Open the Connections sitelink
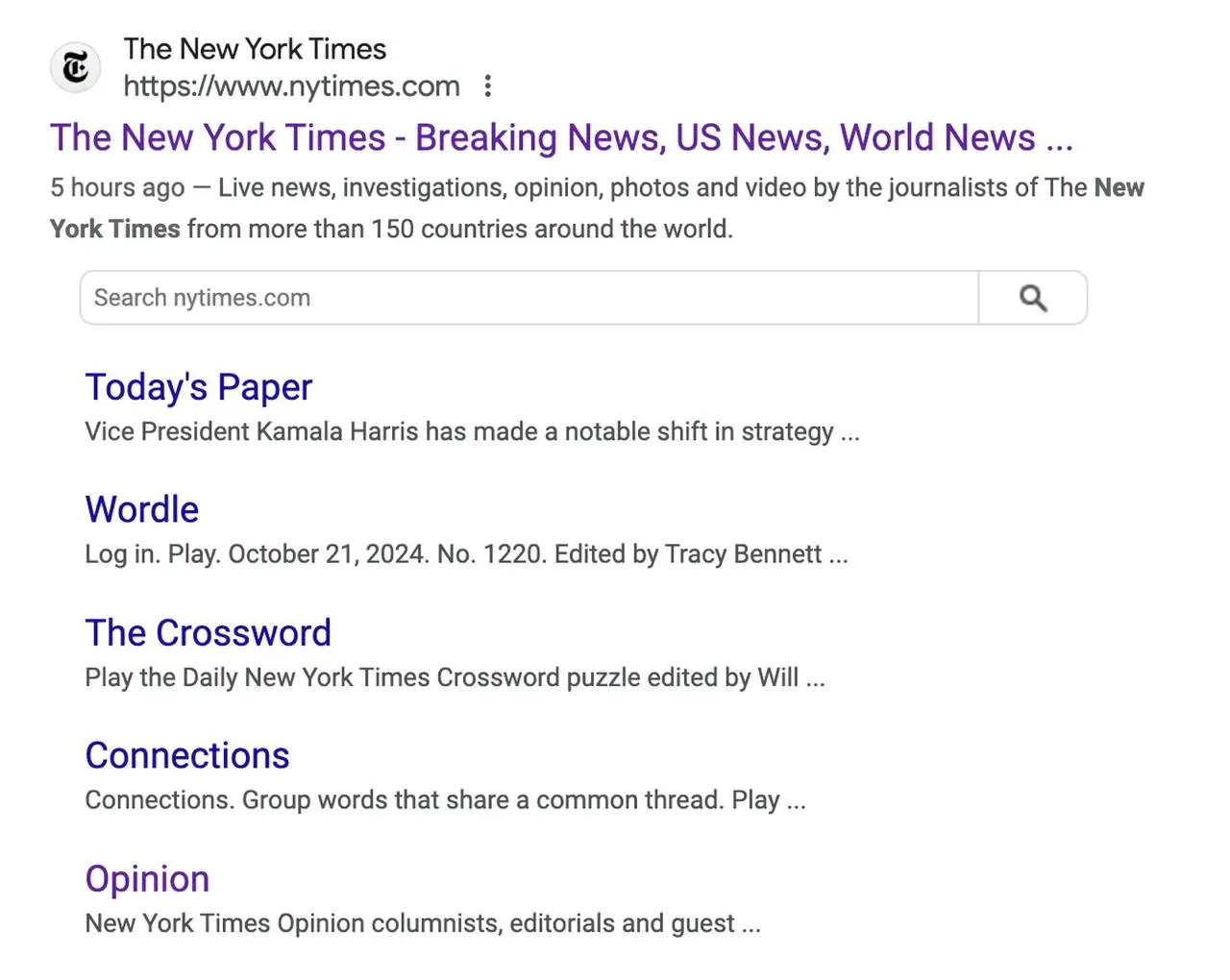Screen dimensions: 1230x980 187,755
